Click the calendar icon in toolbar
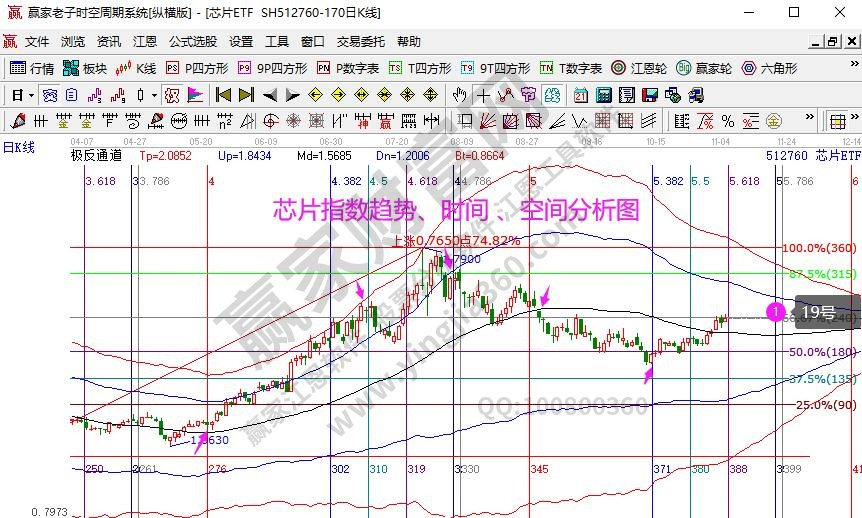 581,95
